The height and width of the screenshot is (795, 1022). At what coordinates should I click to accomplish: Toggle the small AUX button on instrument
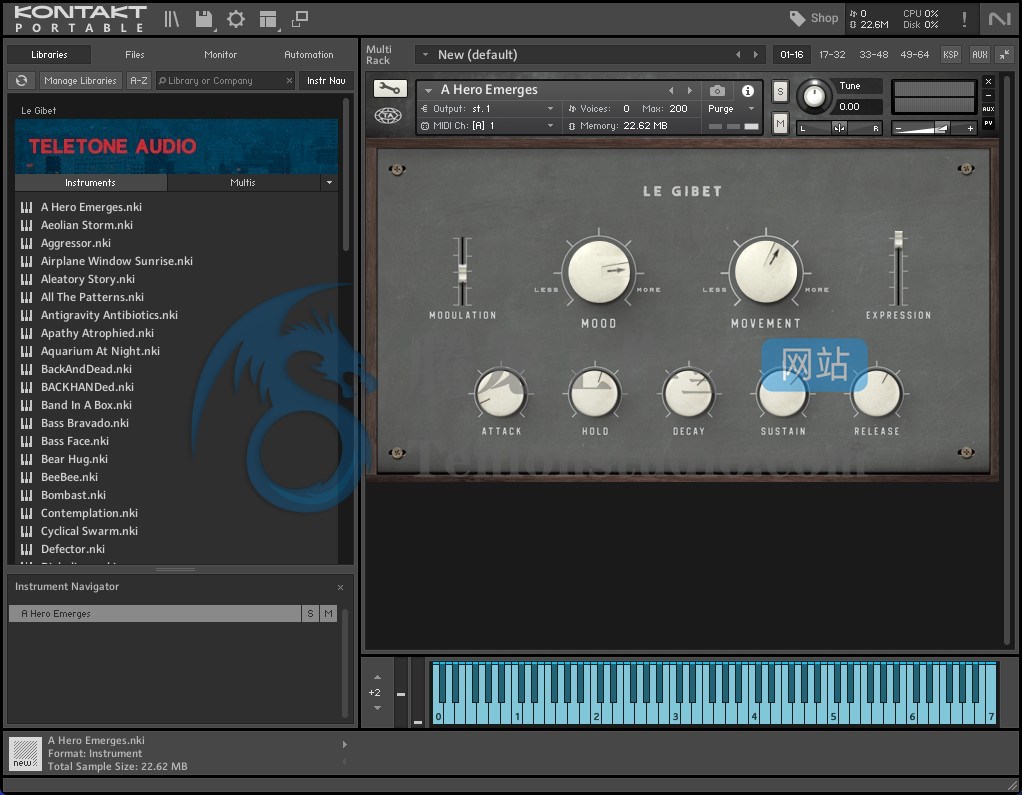989,109
